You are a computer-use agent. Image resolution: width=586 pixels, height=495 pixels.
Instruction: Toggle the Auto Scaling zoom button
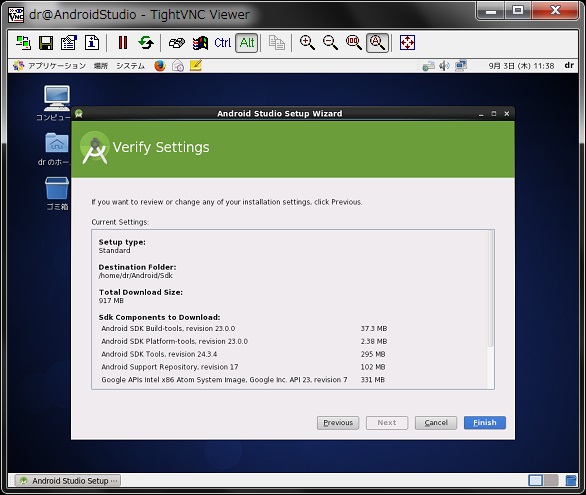click(x=377, y=43)
